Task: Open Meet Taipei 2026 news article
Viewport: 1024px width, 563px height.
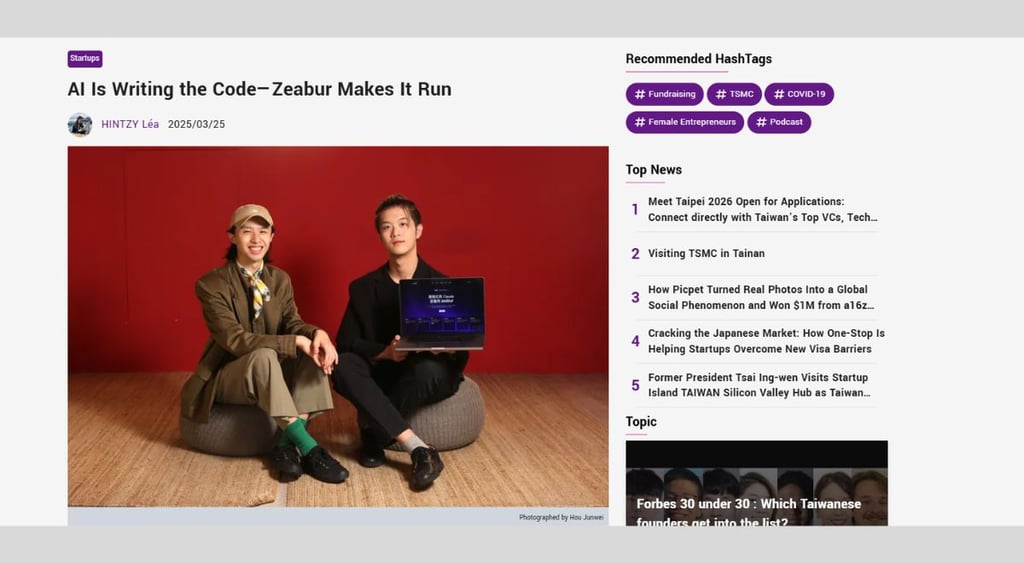Action: pos(762,209)
